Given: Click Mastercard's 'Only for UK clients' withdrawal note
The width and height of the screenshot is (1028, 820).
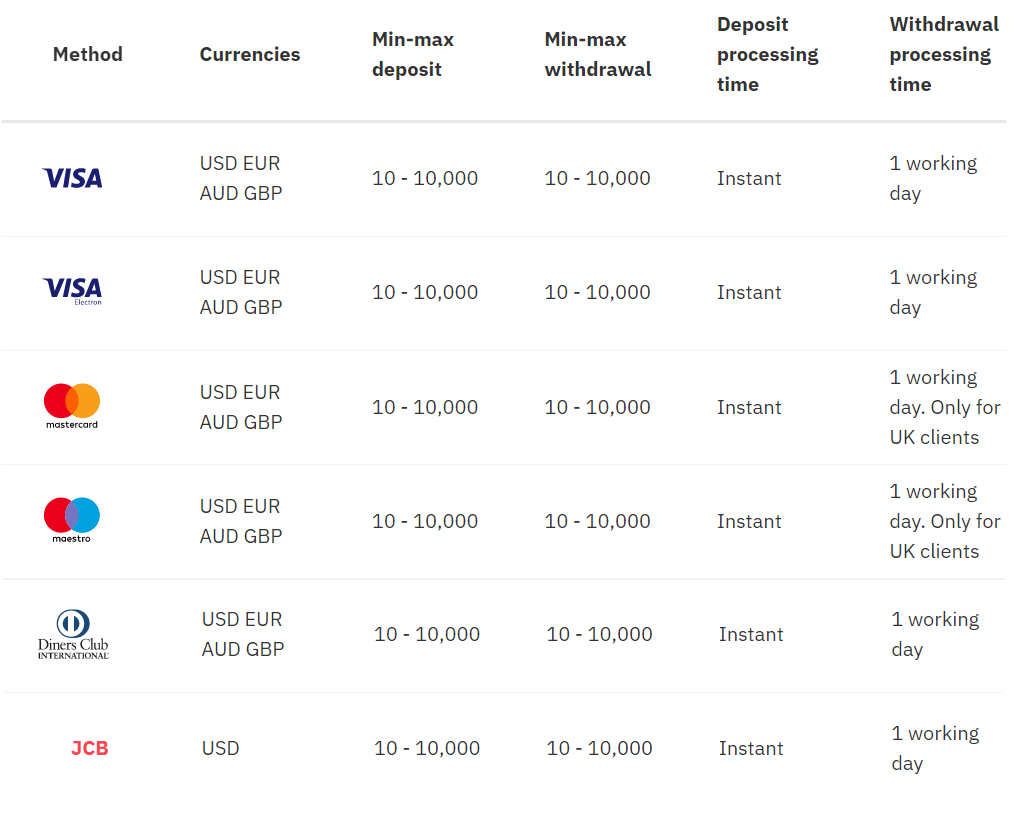Looking at the screenshot, I should coord(945,422).
